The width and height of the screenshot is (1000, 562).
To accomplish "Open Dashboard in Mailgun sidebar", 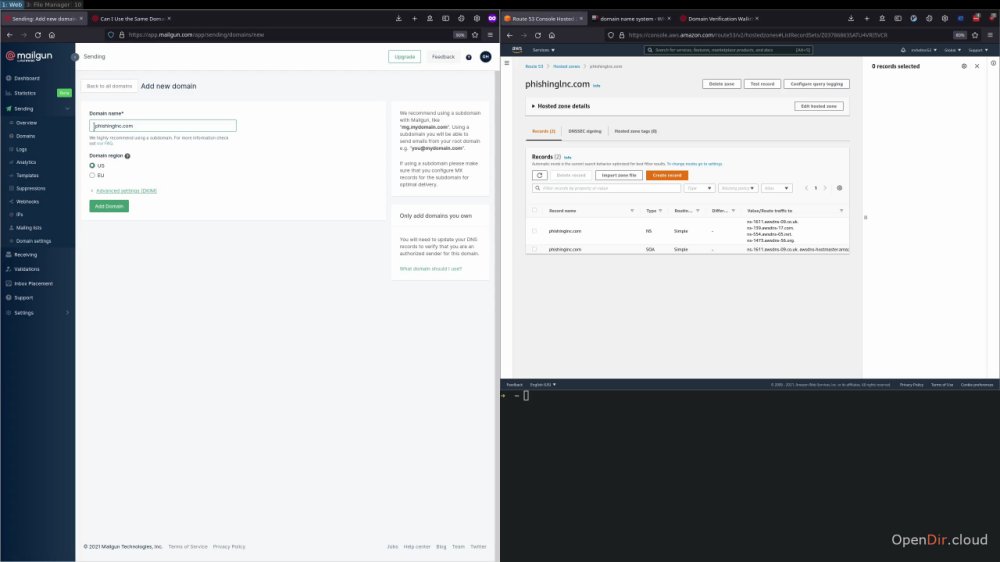I will (27, 78).
